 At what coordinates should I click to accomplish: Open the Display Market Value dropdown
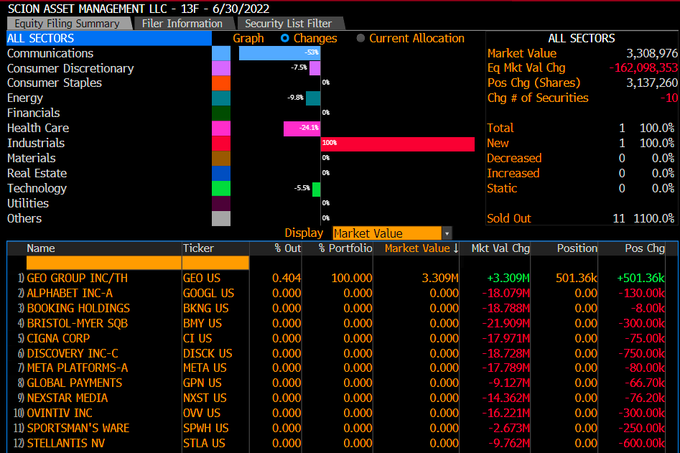(x=392, y=233)
